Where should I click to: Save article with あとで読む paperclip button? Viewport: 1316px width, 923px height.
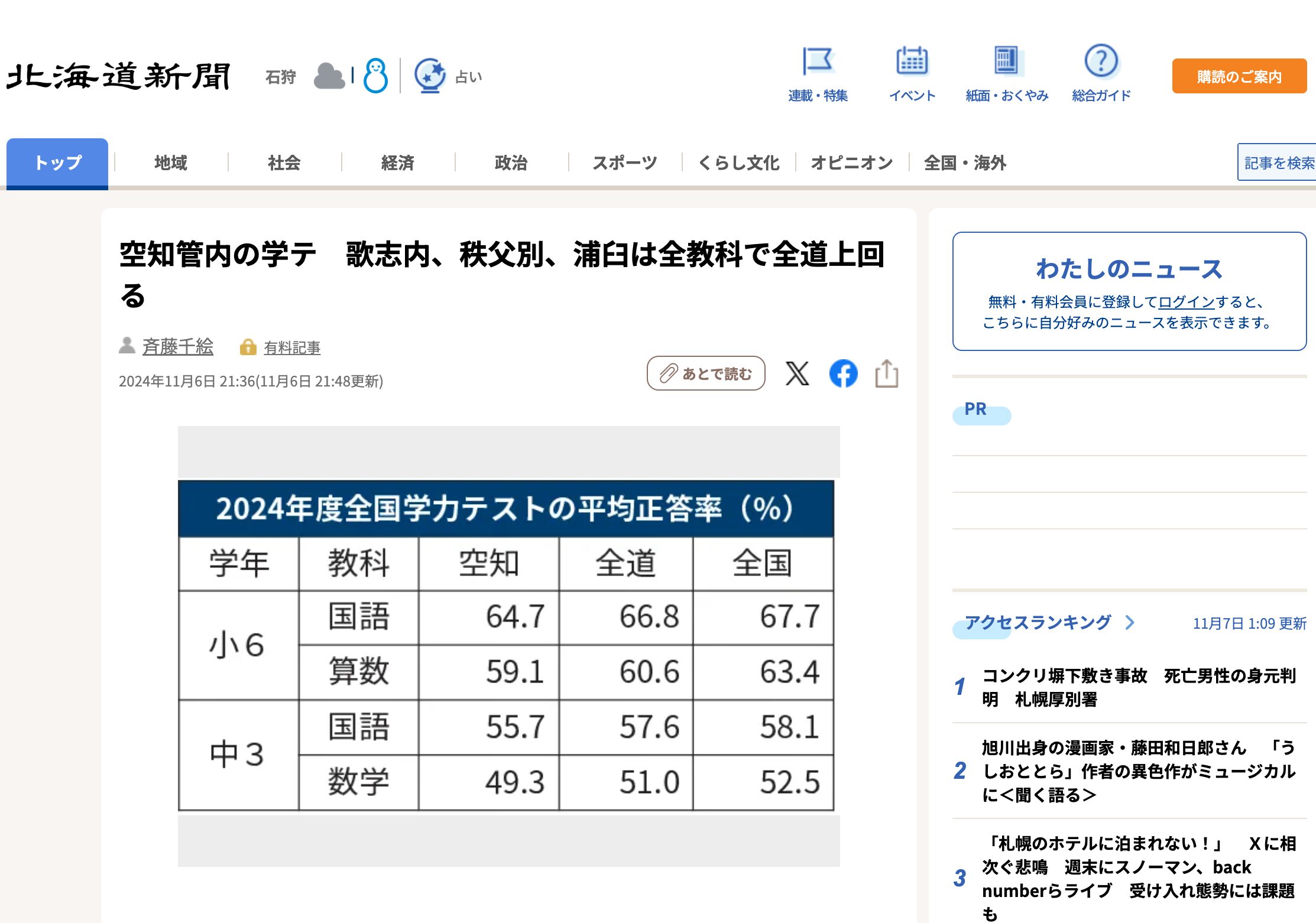(706, 373)
